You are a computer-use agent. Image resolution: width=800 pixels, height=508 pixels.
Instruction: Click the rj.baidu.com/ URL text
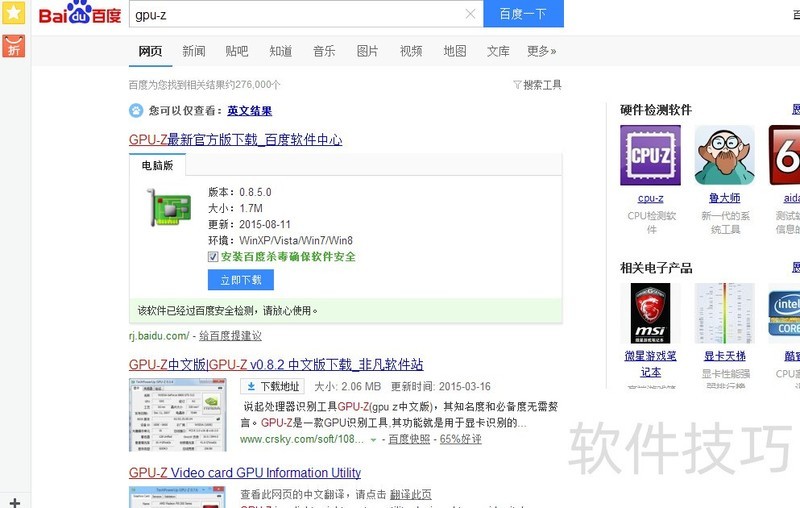pos(159,336)
